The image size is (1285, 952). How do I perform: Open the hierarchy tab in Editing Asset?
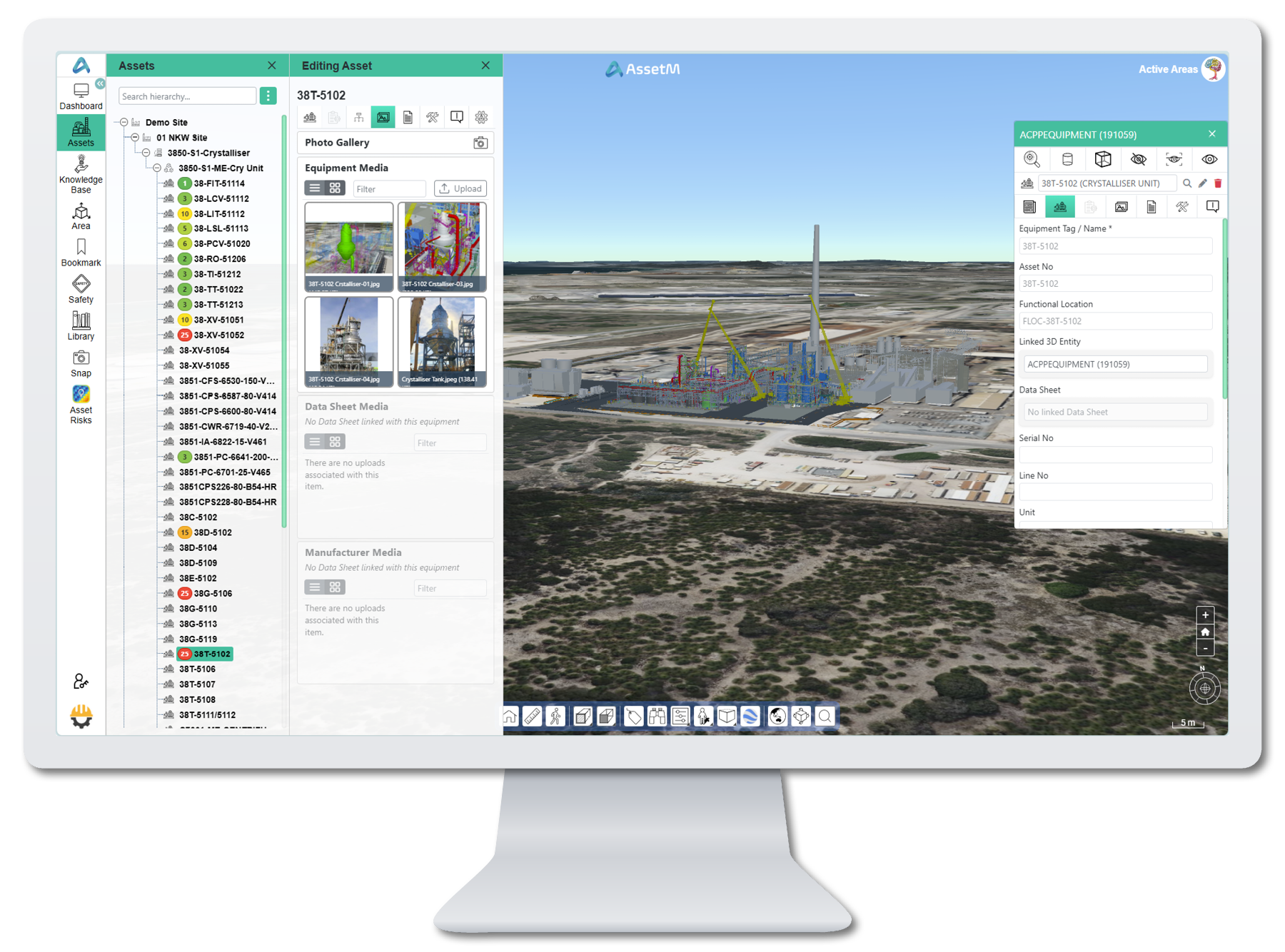(x=358, y=117)
